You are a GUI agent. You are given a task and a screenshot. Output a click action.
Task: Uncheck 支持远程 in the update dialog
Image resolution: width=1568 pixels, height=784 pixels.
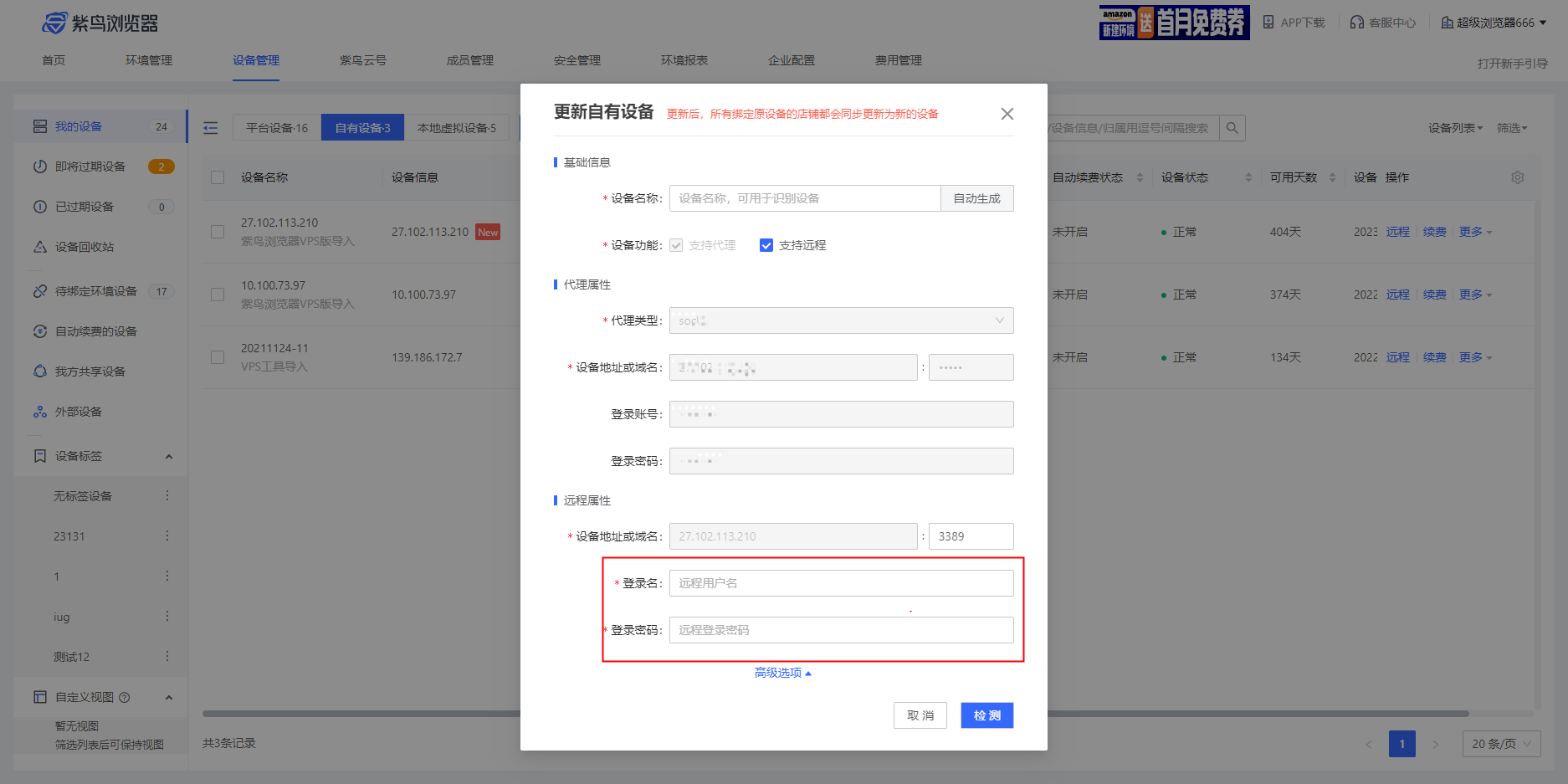tap(766, 245)
